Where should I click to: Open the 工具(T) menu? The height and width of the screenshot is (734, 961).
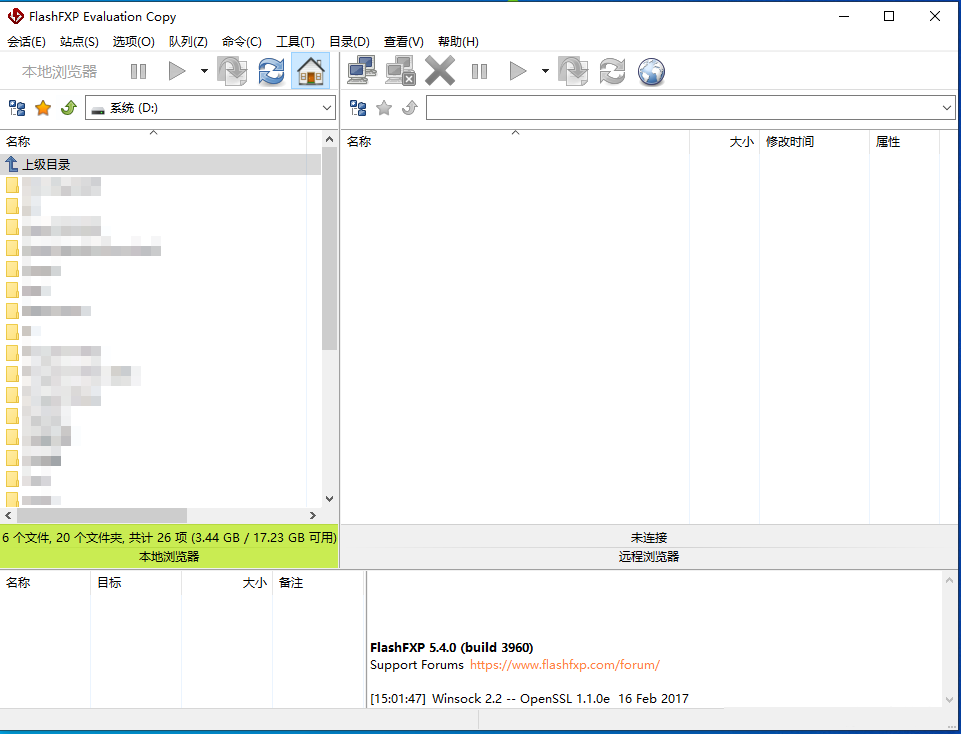[295, 42]
